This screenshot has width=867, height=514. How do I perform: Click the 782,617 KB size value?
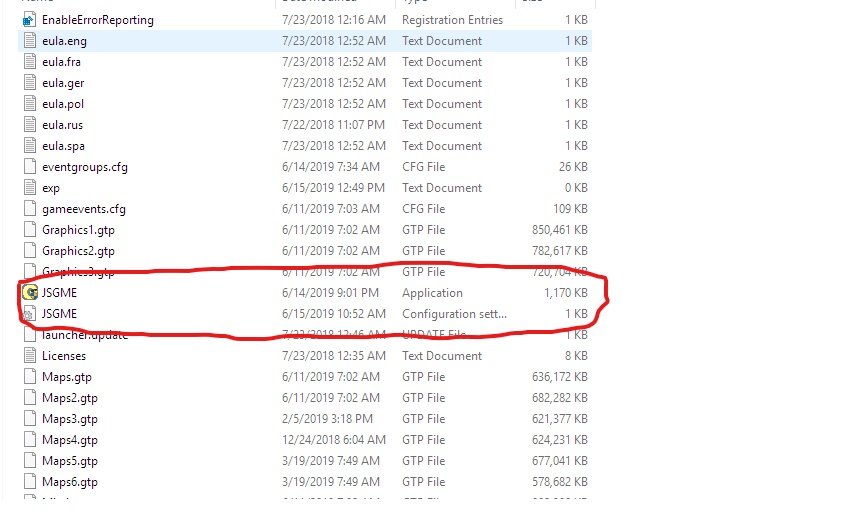click(x=560, y=251)
